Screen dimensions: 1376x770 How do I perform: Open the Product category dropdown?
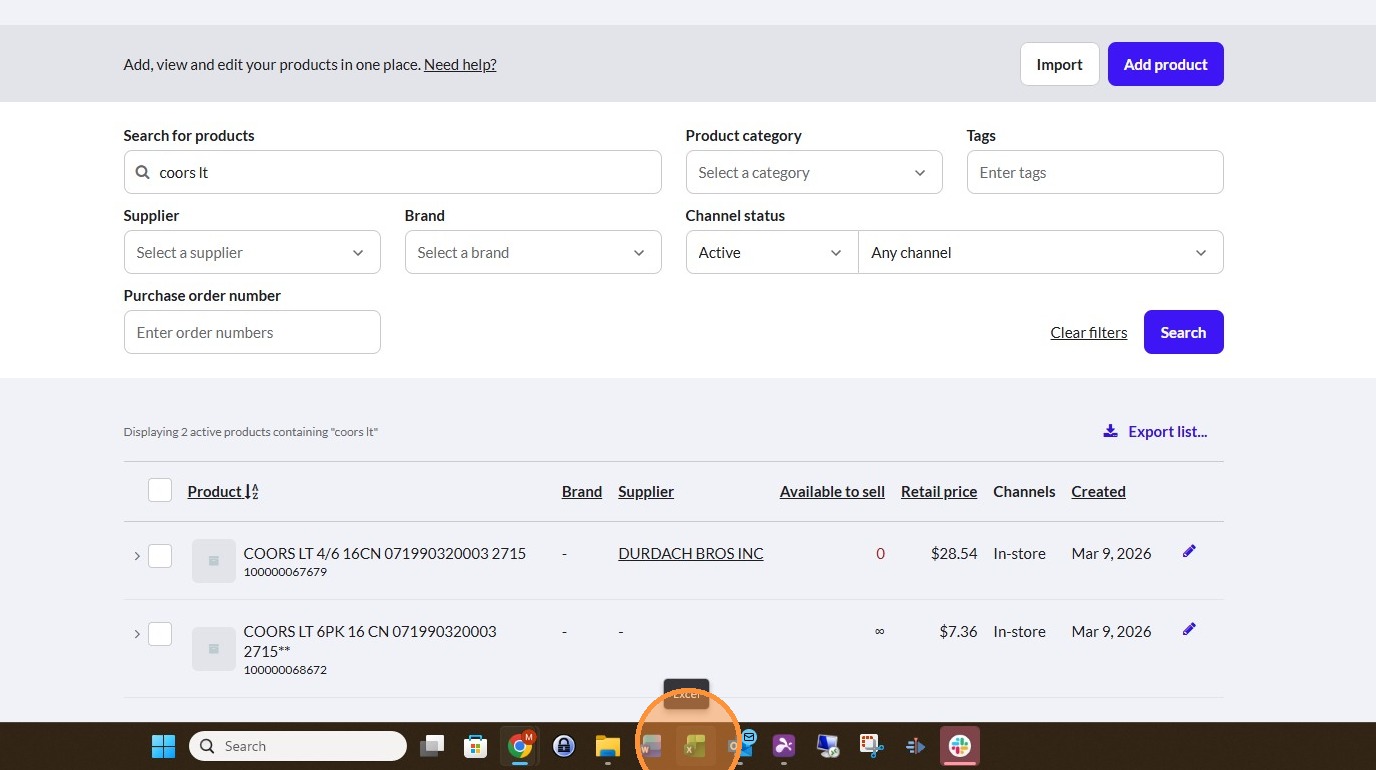point(814,172)
